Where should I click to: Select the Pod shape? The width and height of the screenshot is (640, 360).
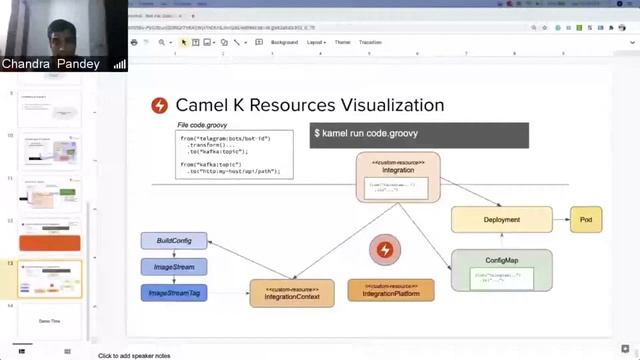click(586, 220)
